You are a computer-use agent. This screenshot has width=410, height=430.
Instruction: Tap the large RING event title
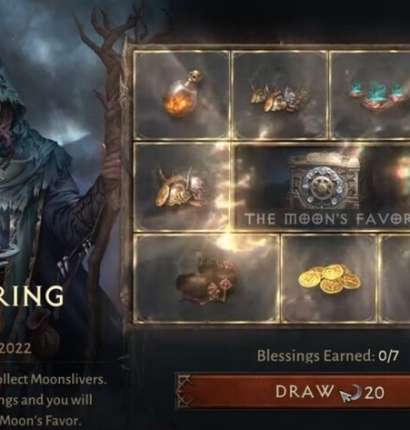32,295
